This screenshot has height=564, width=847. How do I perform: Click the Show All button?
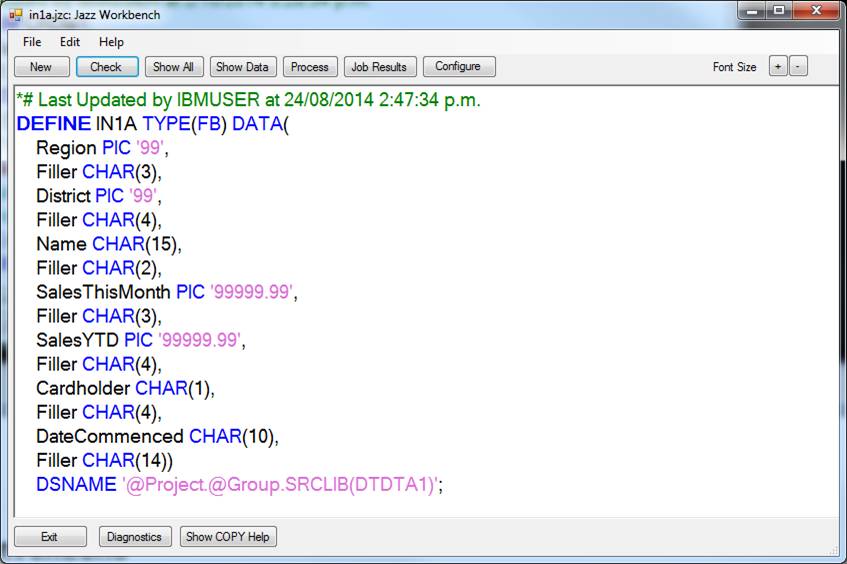(x=174, y=67)
